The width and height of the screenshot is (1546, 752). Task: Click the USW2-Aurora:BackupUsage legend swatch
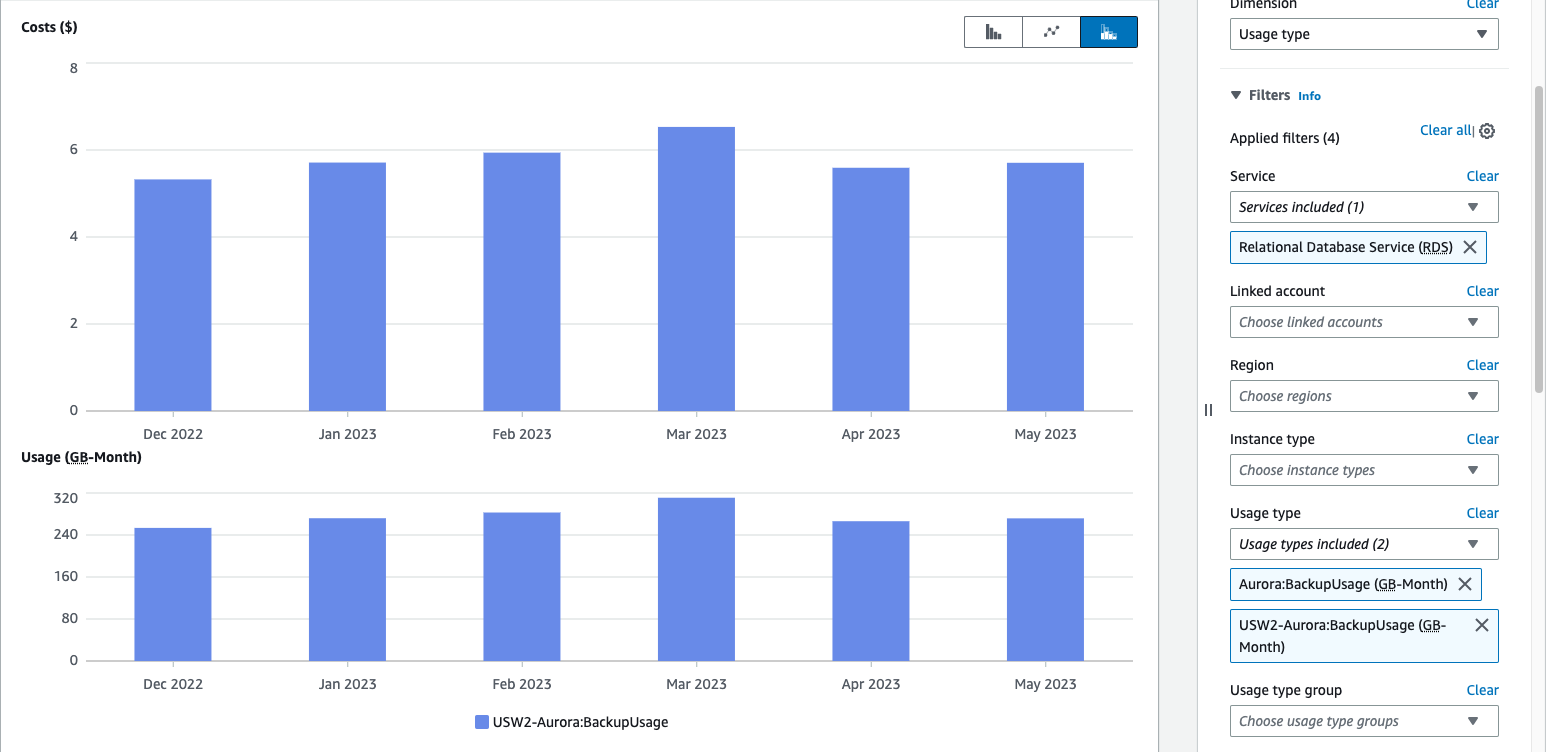point(481,721)
